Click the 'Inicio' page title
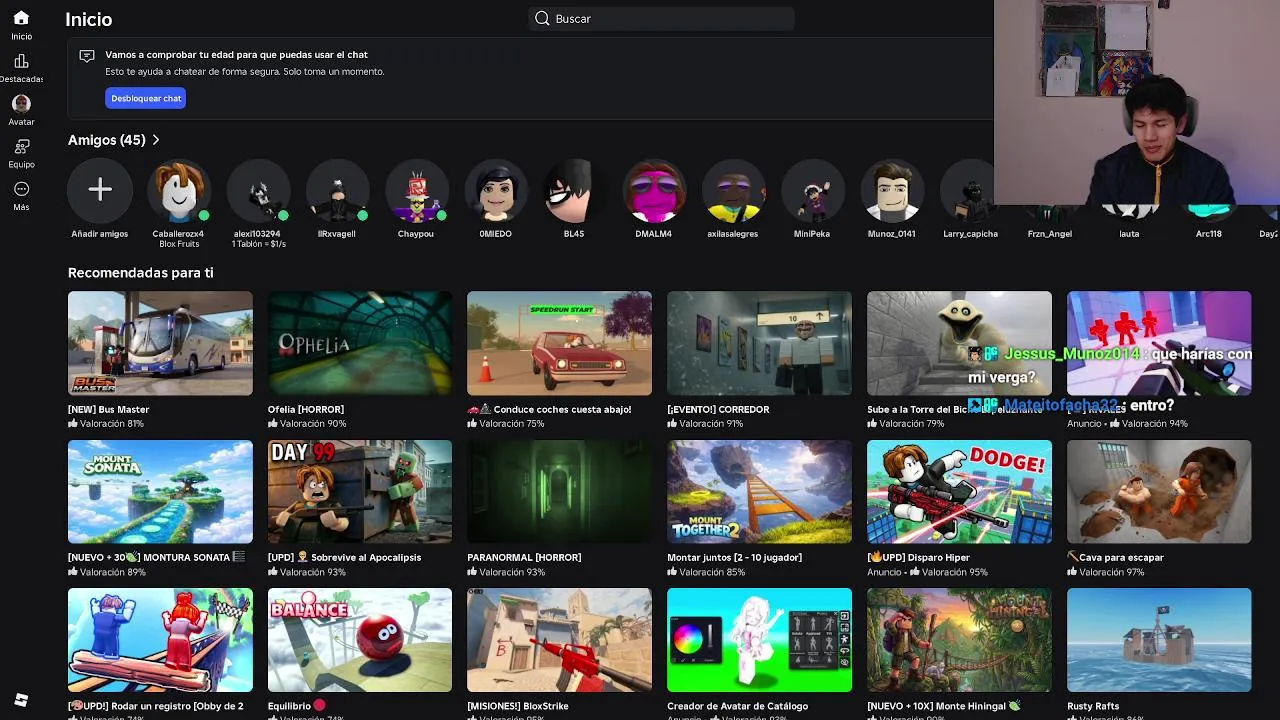The width and height of the screenshot is (1280, 720). (x=89, y=19)
